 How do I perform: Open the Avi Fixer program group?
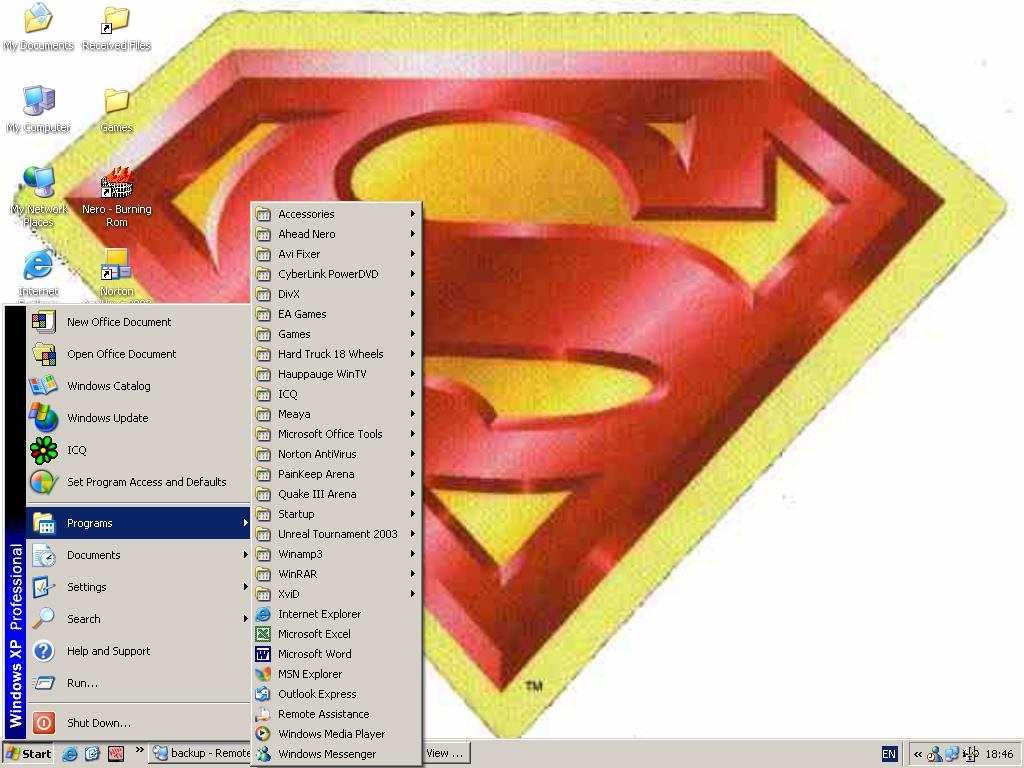coord(336,254)
